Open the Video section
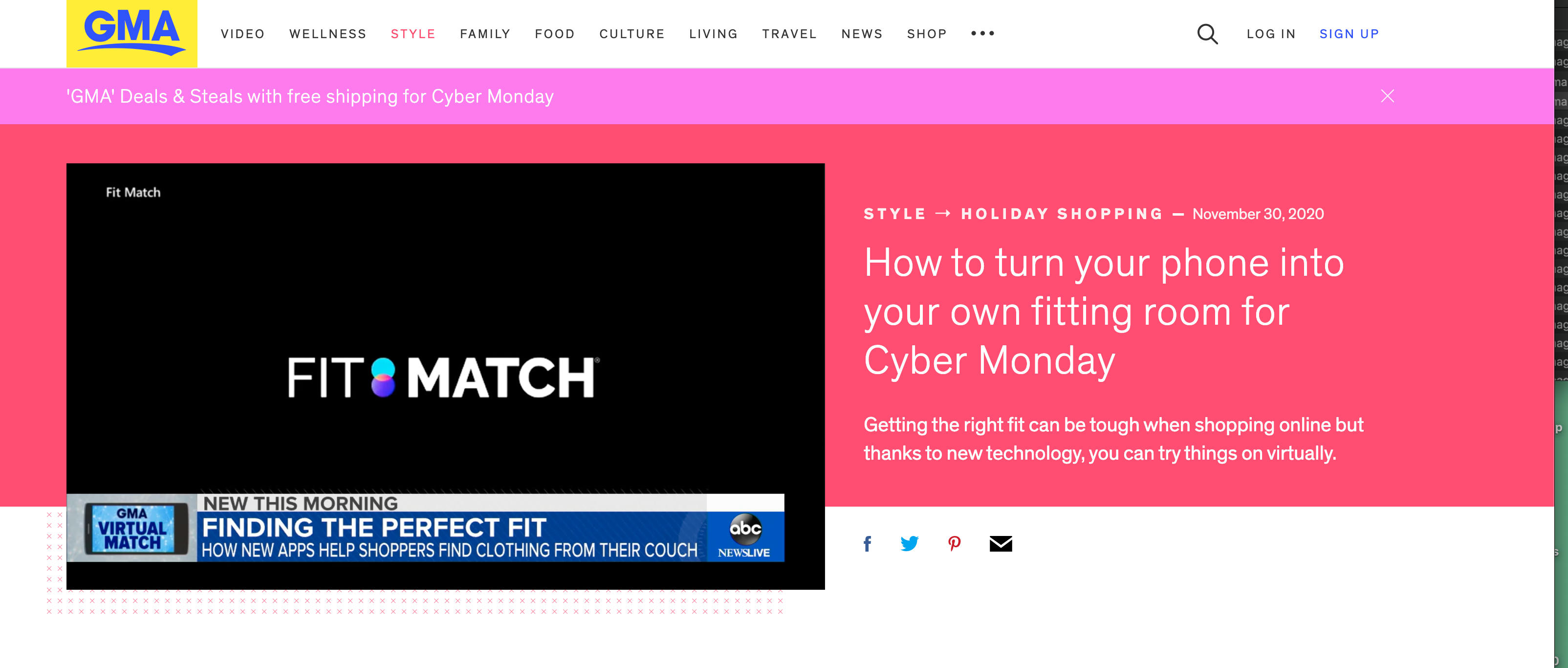The width and height of the screenshot is (1568, 668). point(243,34)
